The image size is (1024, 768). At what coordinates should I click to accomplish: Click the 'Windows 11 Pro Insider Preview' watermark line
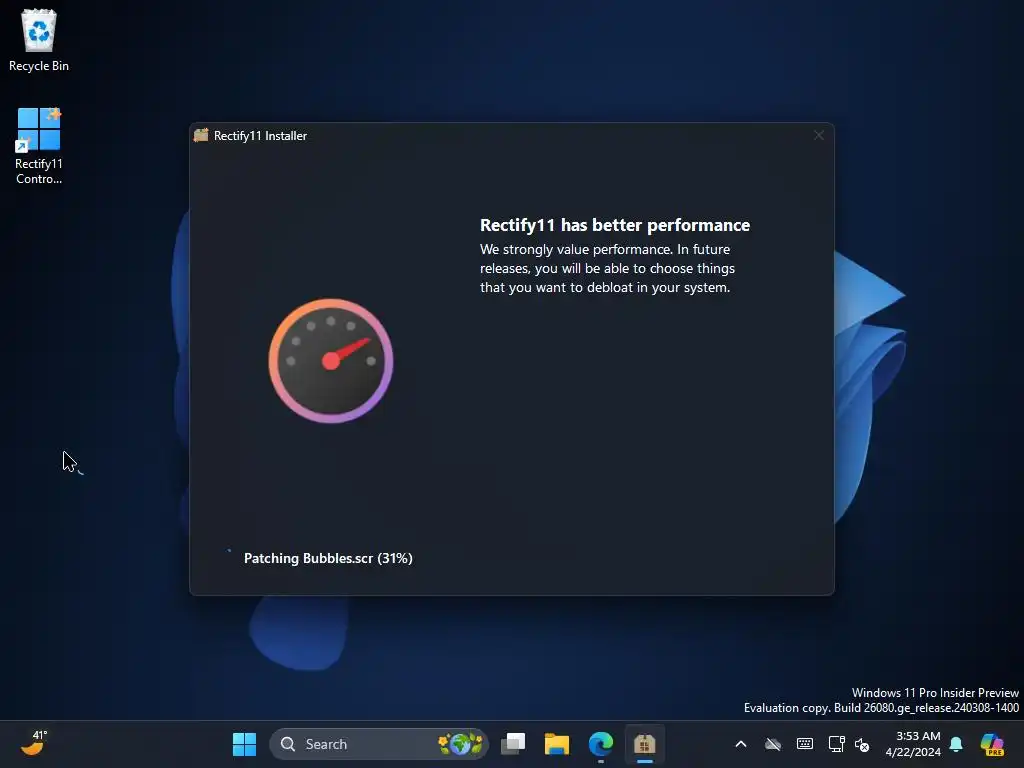pyautogui.click(x=935, y=692)
